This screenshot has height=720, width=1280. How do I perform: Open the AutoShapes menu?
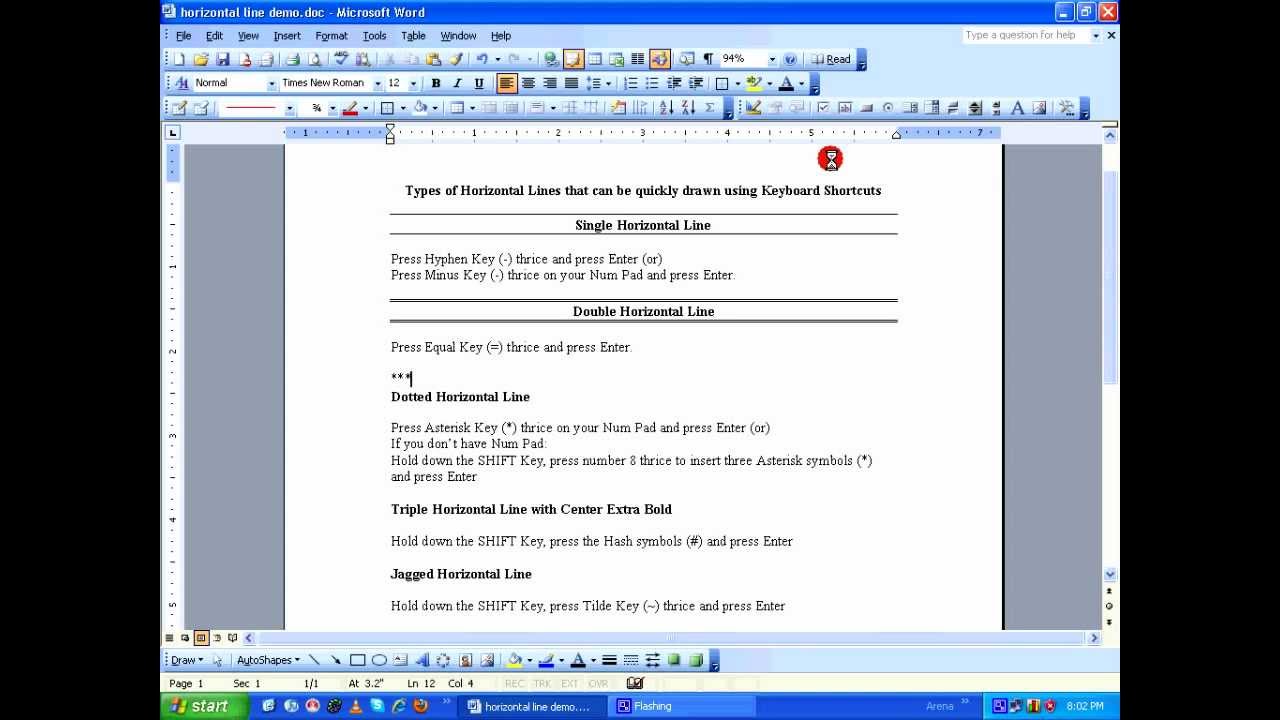coord(268,660)
